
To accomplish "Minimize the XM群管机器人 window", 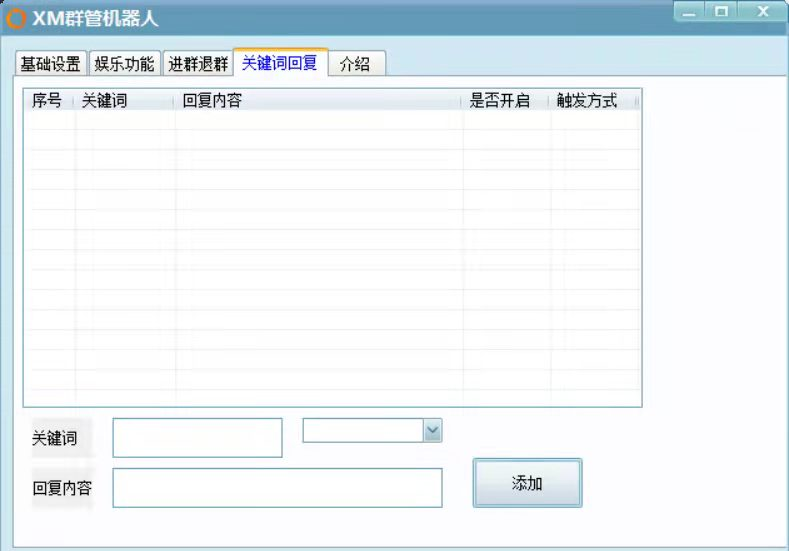I will [689, 12].
